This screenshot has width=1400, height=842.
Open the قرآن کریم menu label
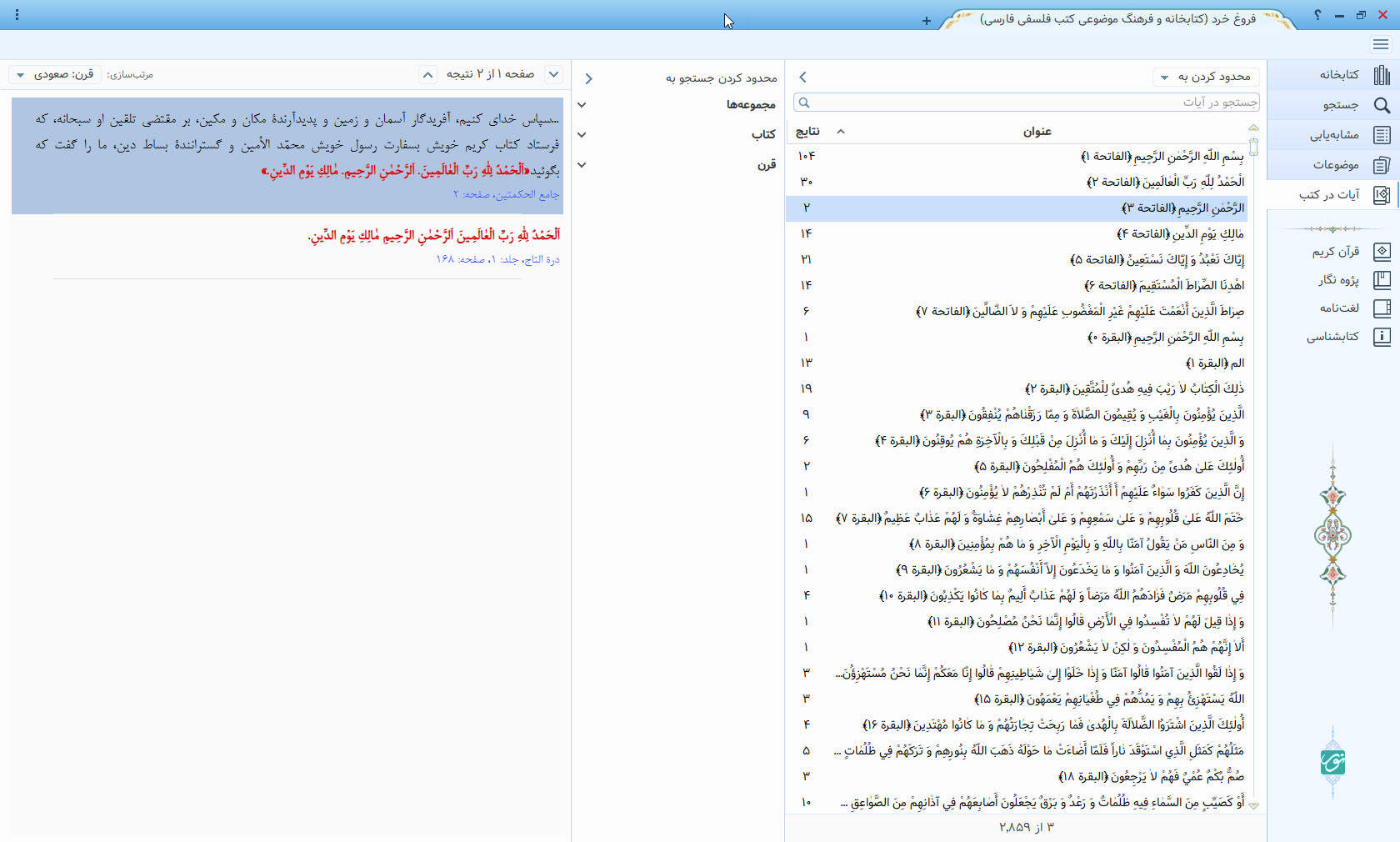click(1336, 251)
